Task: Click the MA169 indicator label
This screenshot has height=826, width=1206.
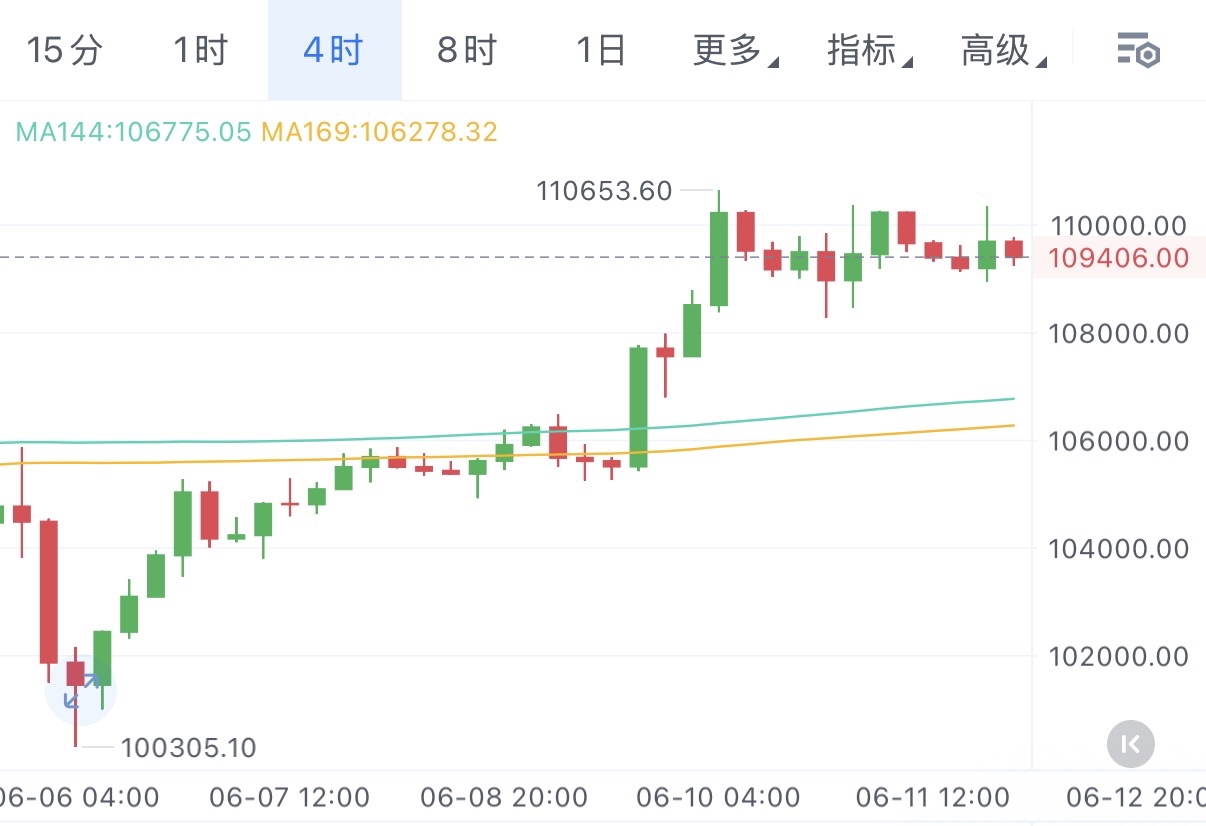Action: point(379,132)
